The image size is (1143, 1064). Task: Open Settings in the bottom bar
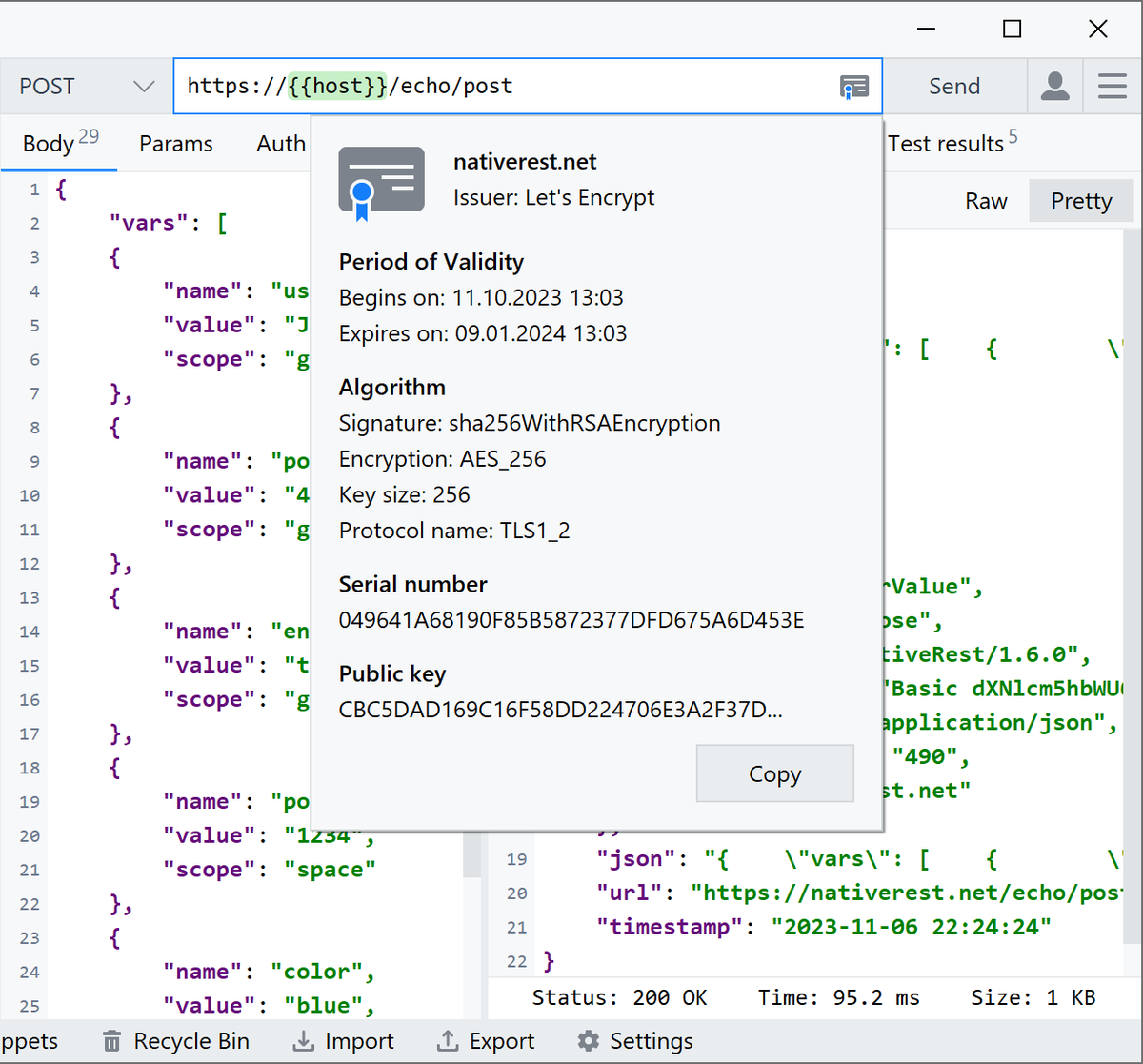coord(635,1041)
